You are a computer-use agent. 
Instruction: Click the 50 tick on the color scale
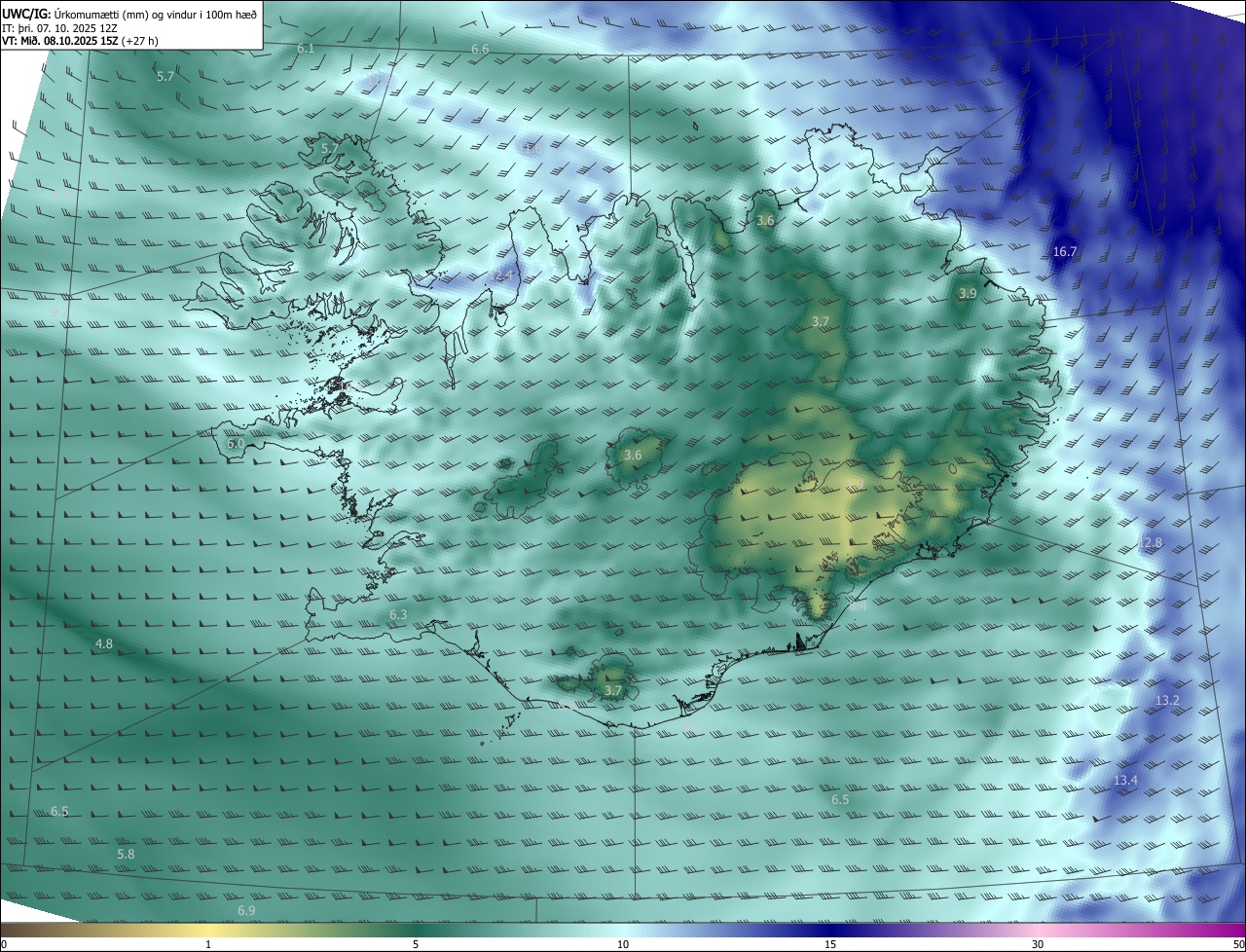[x=1238, y=944]
